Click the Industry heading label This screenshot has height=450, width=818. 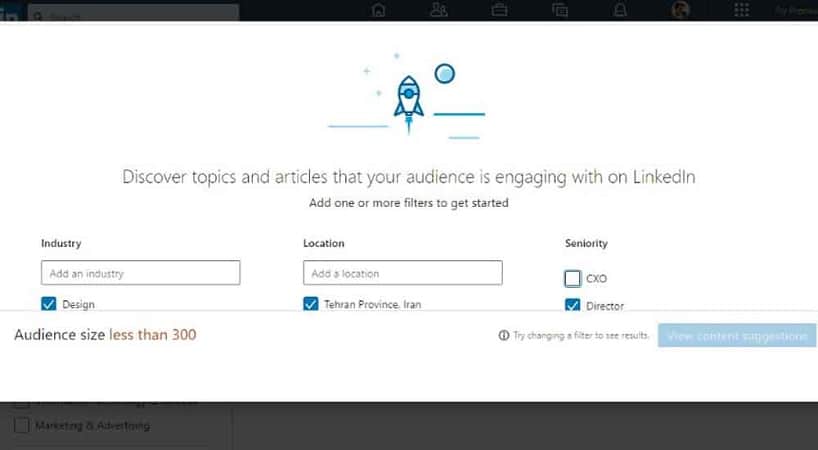click(x=61, y=243)
